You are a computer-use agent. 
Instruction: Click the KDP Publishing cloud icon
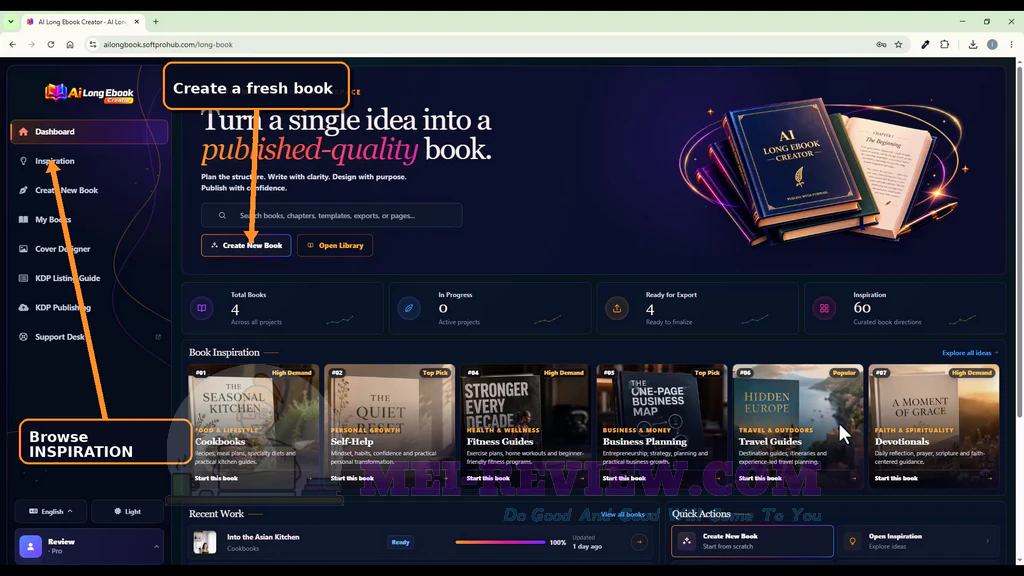[x=24, y=308]
